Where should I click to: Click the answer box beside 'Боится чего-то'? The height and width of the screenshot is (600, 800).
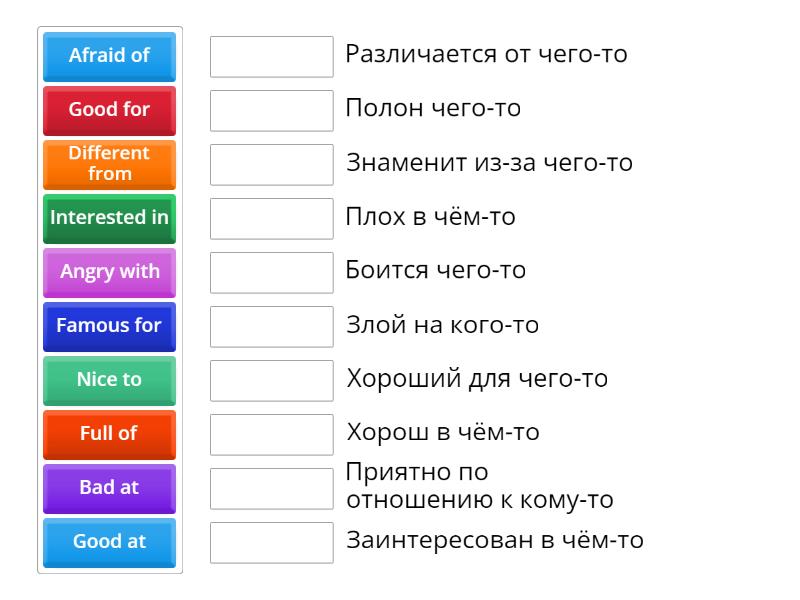coord(271,271)
